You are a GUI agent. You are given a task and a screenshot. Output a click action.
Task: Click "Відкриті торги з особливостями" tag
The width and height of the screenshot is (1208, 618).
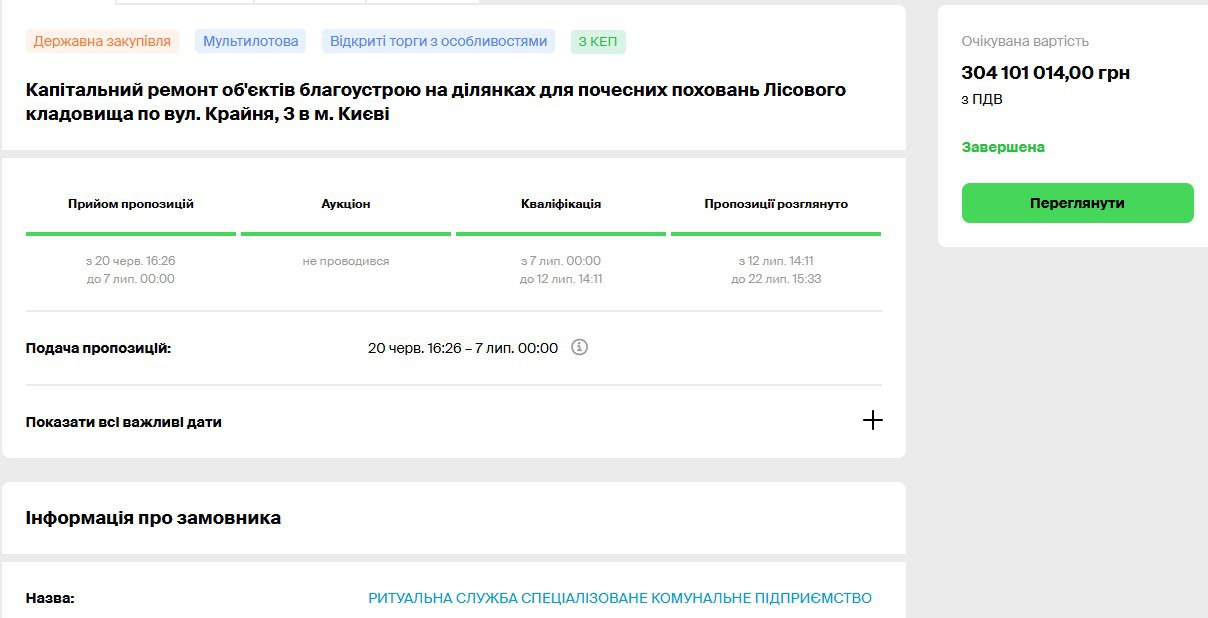coord(438,41)
